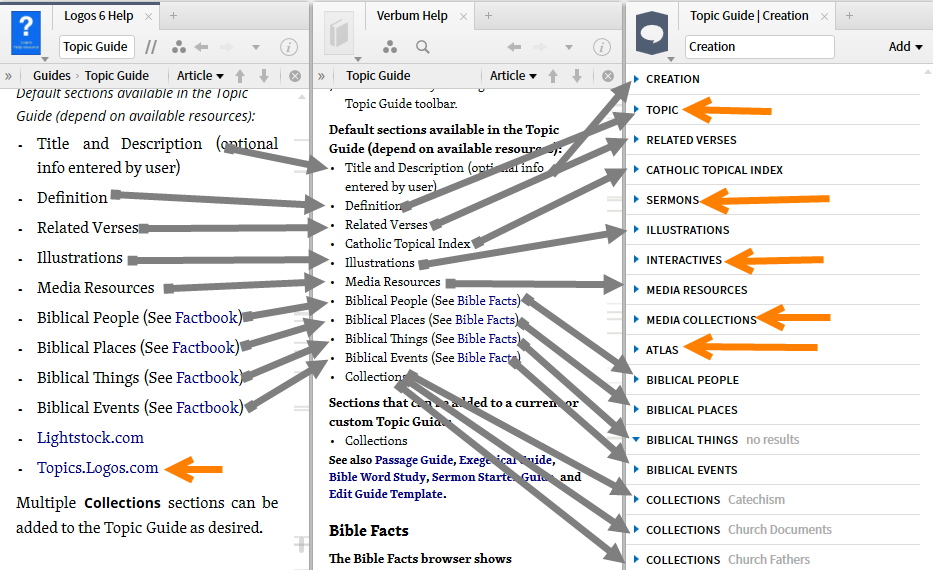Close locator bar in Logos 6 Help

pos(295,76)
